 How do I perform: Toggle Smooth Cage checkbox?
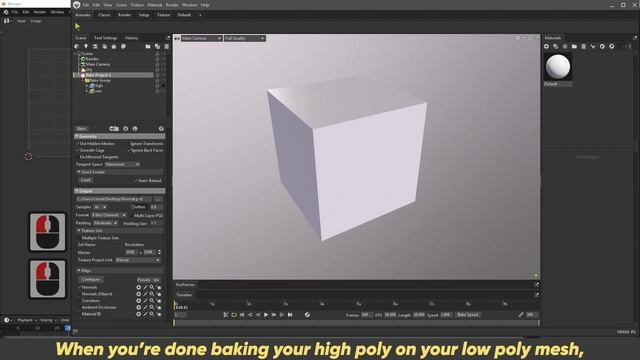[77, 150]
